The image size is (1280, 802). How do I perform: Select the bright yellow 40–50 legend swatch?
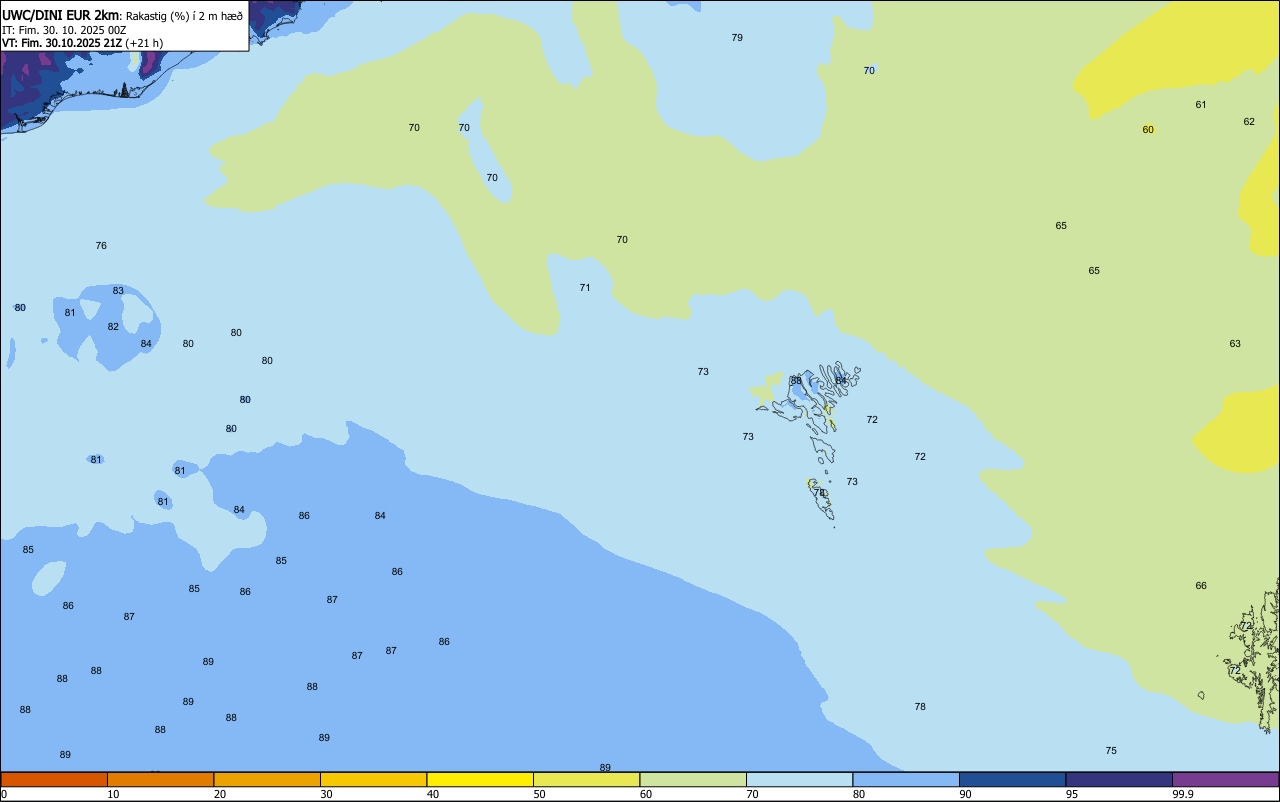(480, 779)
